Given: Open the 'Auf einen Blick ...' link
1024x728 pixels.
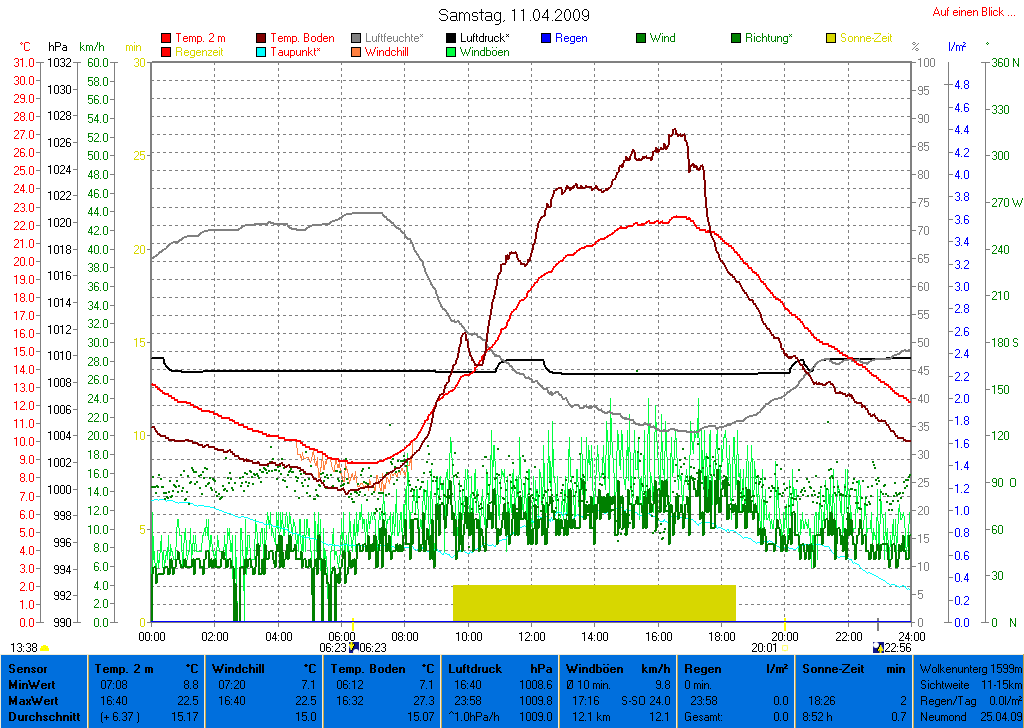Looking at the screenshot, I should click(967, 12).
